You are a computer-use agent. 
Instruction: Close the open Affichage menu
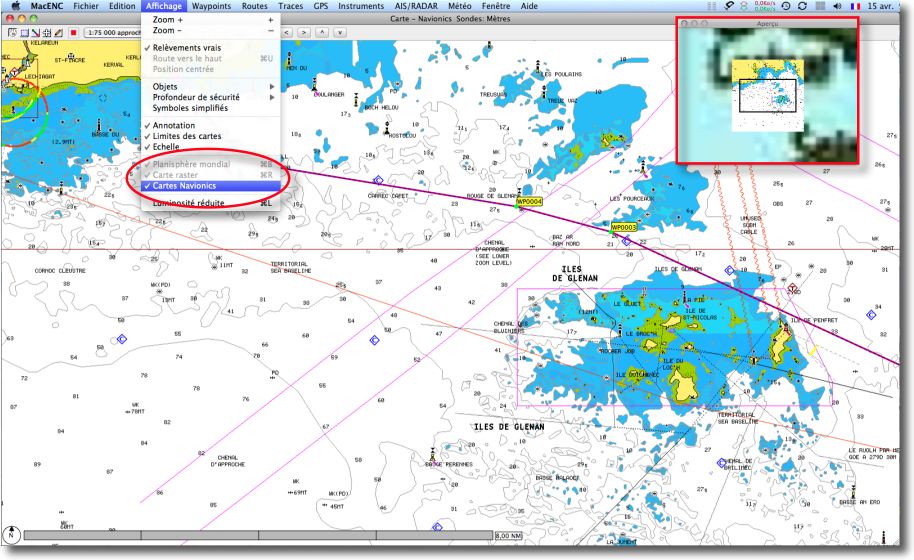tap(164, 6)
